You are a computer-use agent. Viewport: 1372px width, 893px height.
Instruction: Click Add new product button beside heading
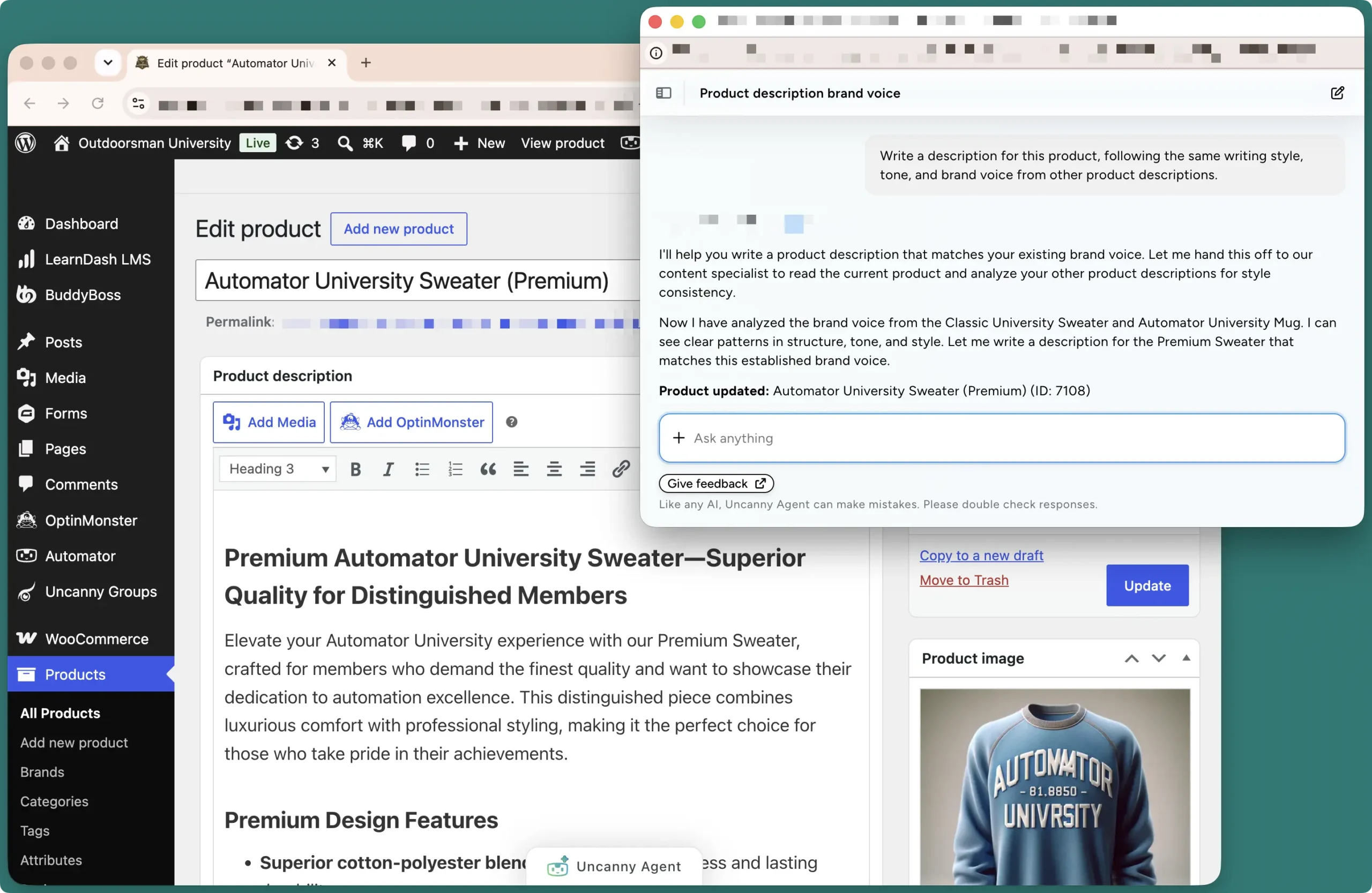click(x=398, y=229)
